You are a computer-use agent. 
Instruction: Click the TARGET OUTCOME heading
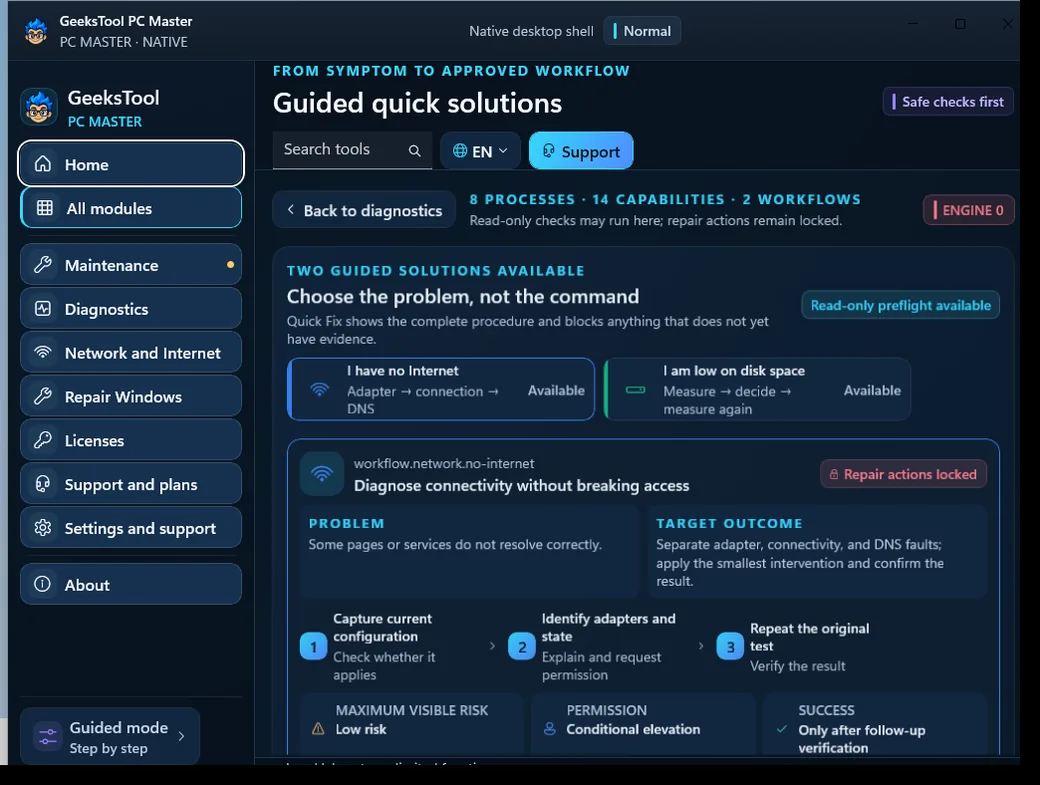point(729,523)
